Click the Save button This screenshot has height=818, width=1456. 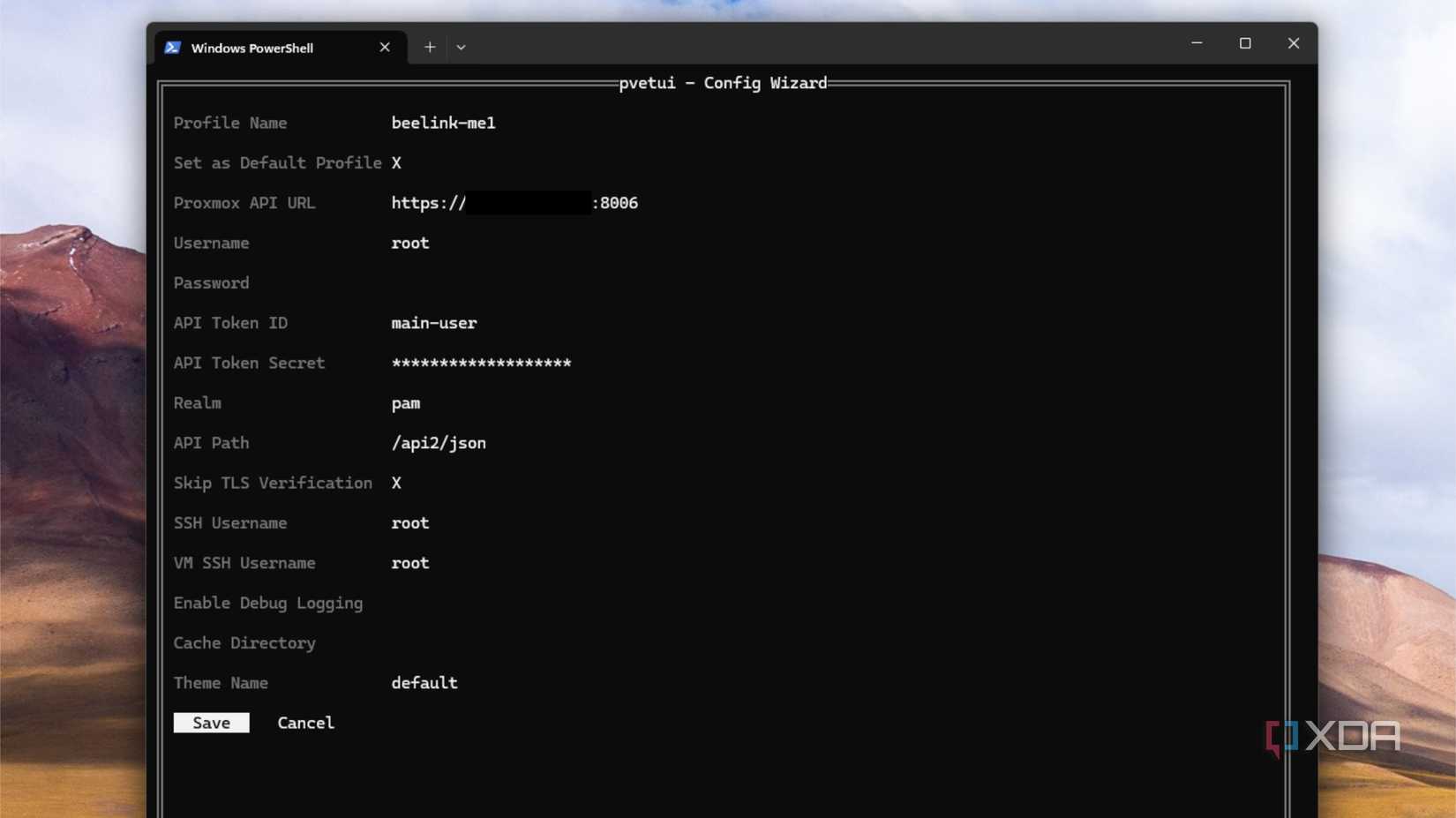212,723
